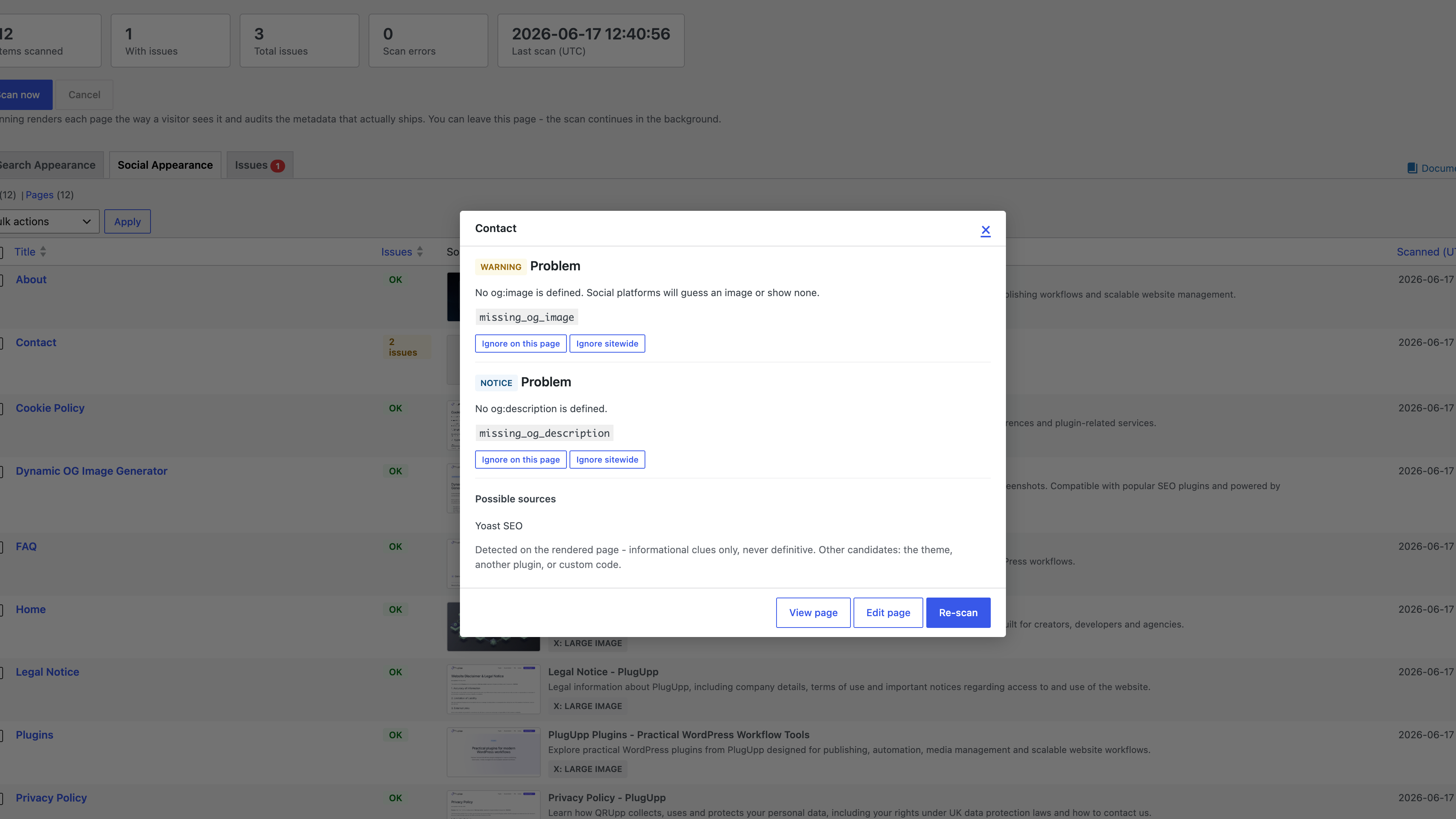Tick the checkbox for Privacy Policy row
1456x819 pixels.
click(0, 798)
